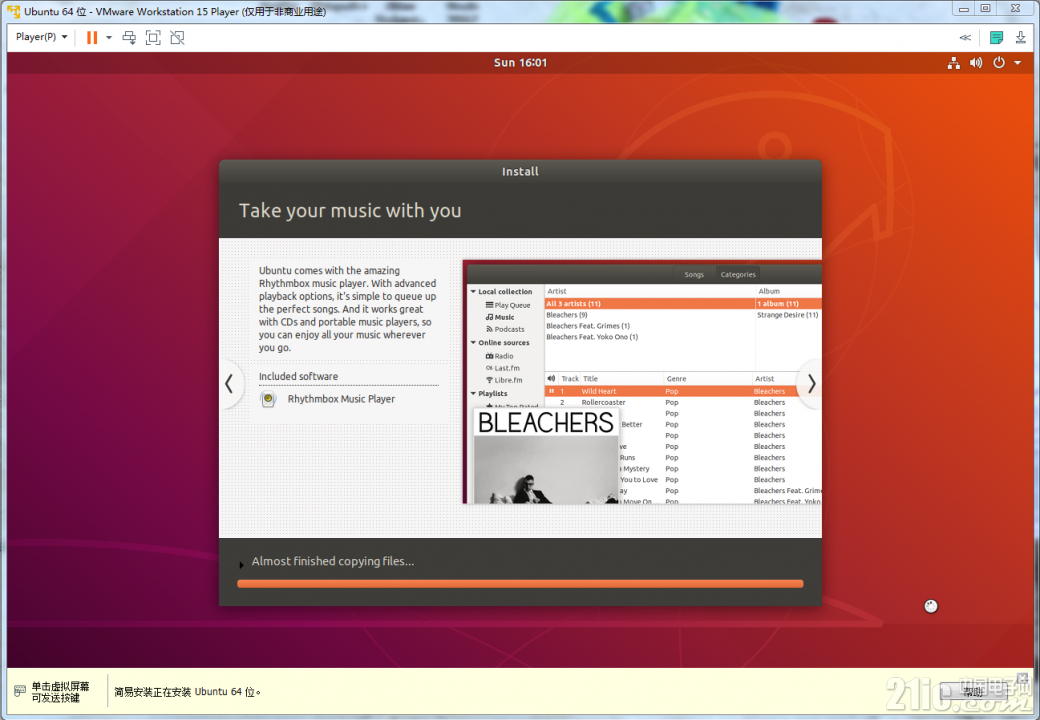Select artist Bleachers Feat. Yoko Ono (1)
The width and height of the screenshot is (1040, 720).
pos(592,337)
